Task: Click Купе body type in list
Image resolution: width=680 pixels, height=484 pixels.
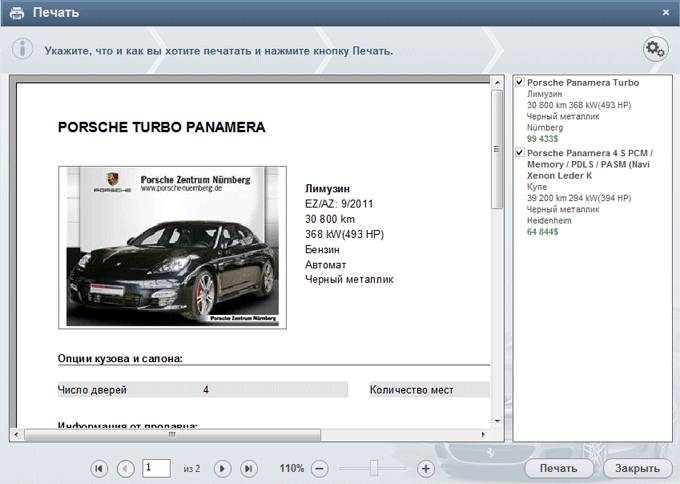Action: pyautogui.click(x=537, y=187)
